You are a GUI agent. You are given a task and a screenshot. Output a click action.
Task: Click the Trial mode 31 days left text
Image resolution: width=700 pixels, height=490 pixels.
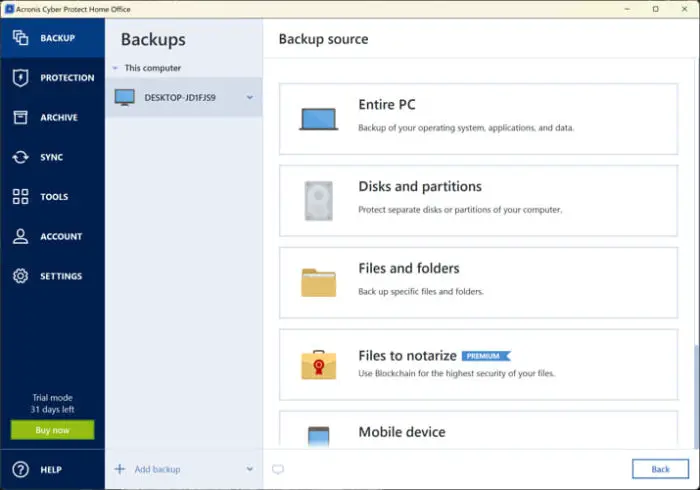tap(52, 403)
